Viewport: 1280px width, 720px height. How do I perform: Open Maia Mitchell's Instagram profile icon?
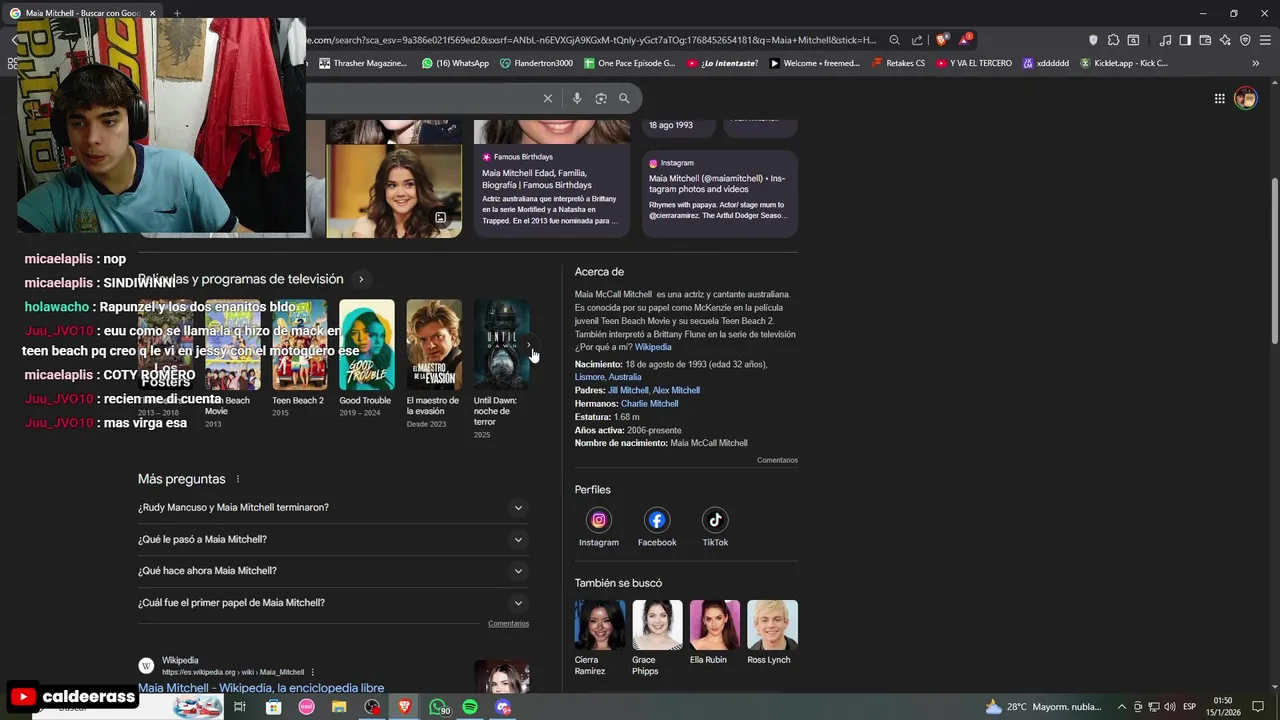[x=599, y=520]
